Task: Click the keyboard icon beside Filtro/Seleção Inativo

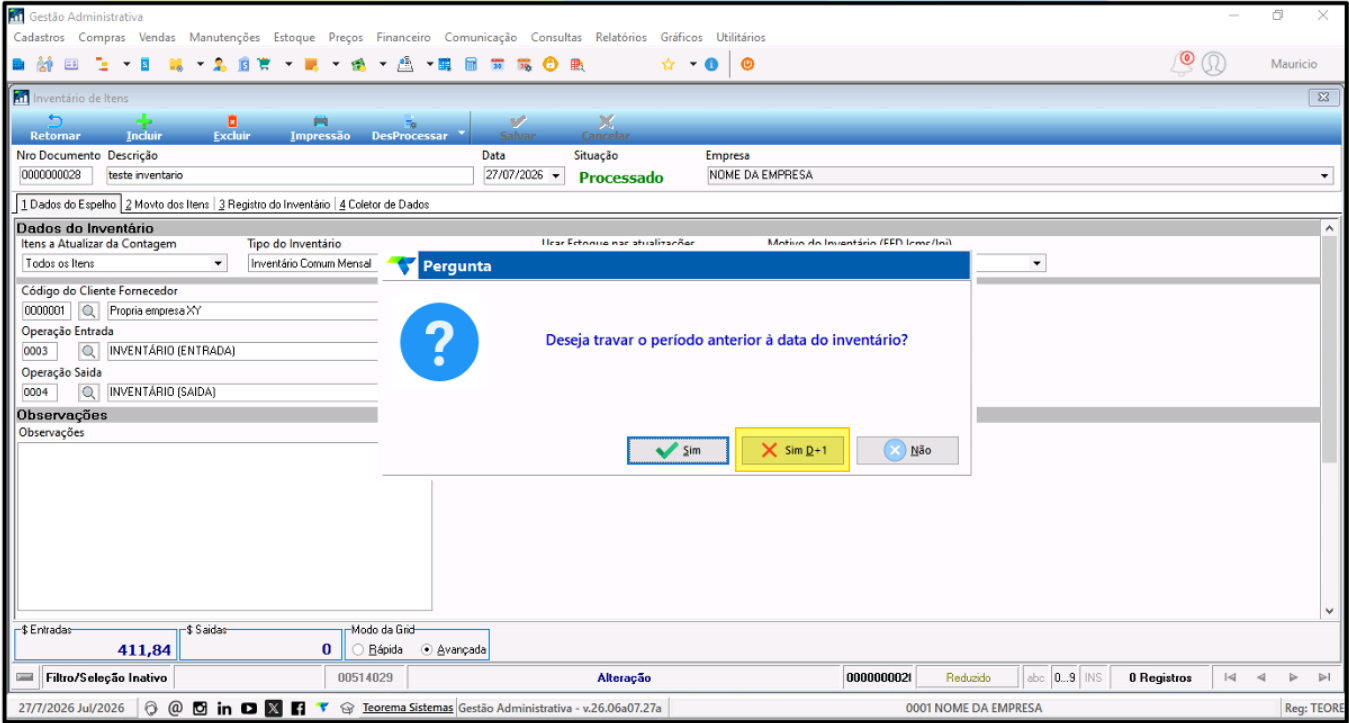Action: 26,677
